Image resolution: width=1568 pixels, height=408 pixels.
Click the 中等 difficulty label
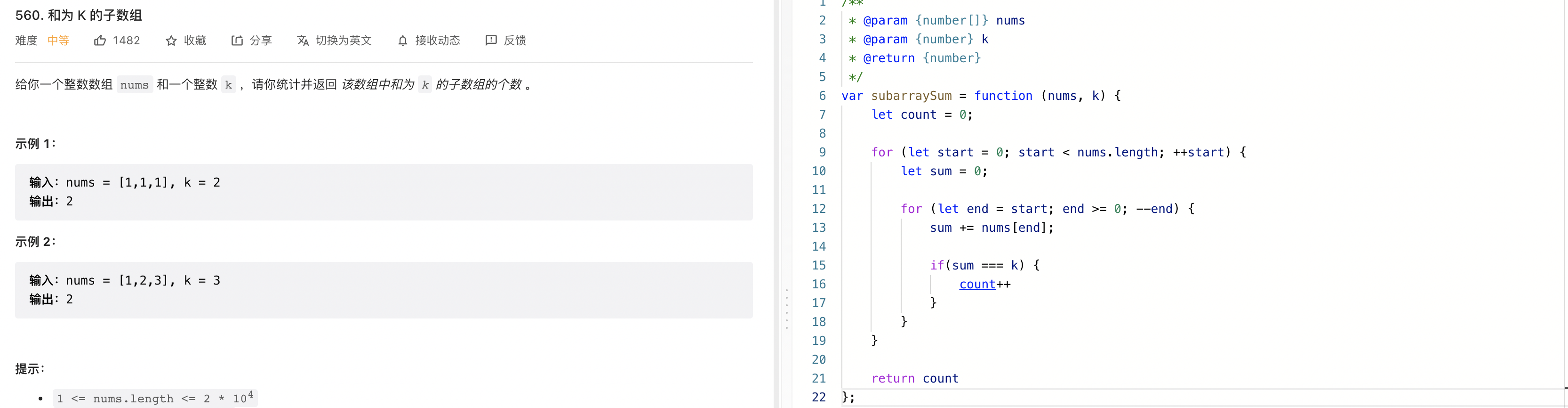58,40
